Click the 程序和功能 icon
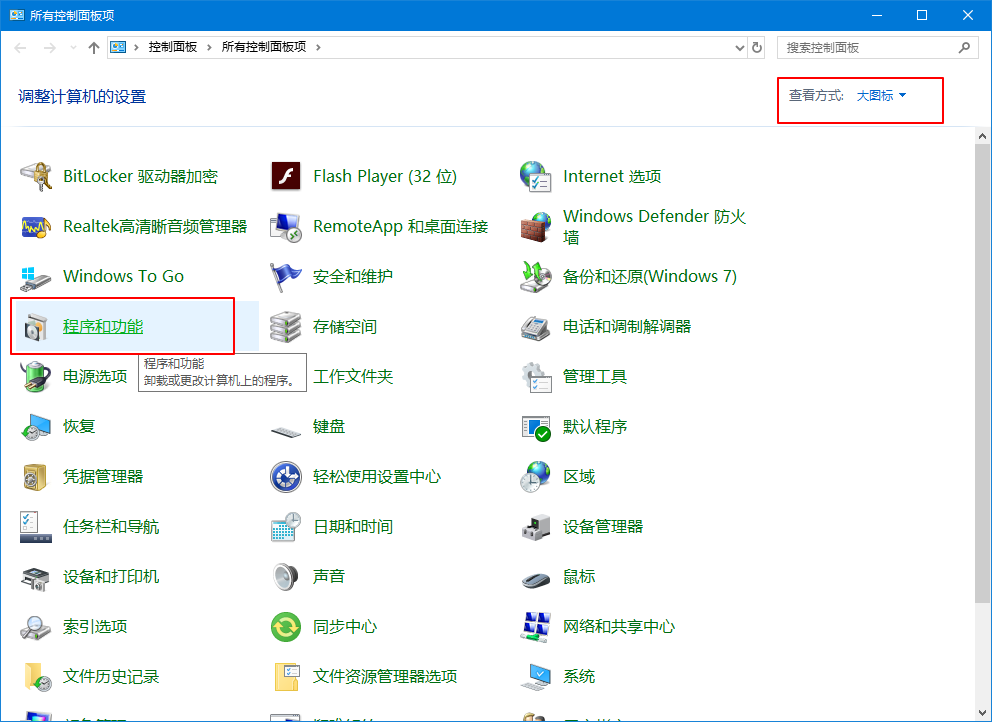The image size is (992, 722). [x=36, y=327]
